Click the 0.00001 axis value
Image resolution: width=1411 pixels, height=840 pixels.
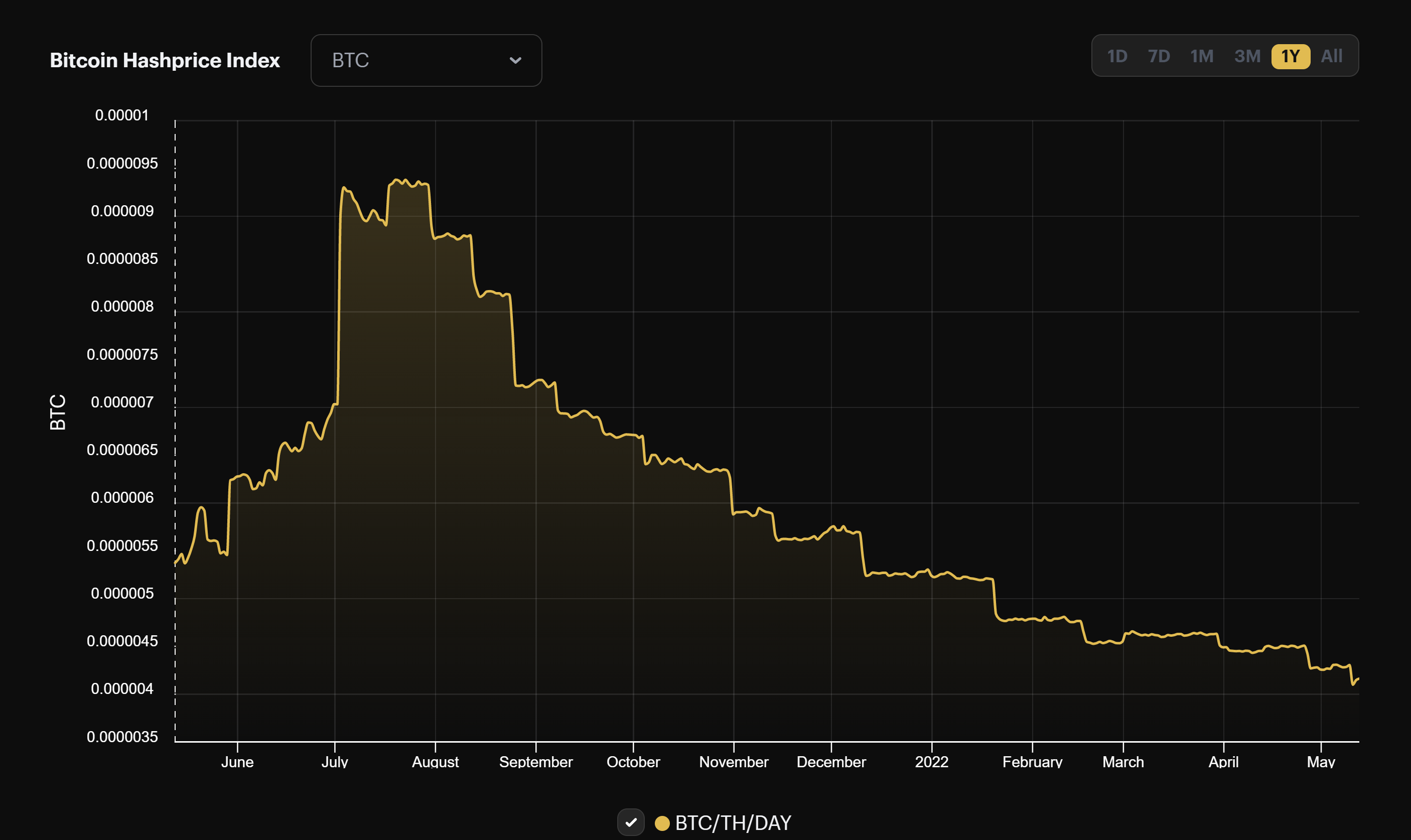pos(122,115)
